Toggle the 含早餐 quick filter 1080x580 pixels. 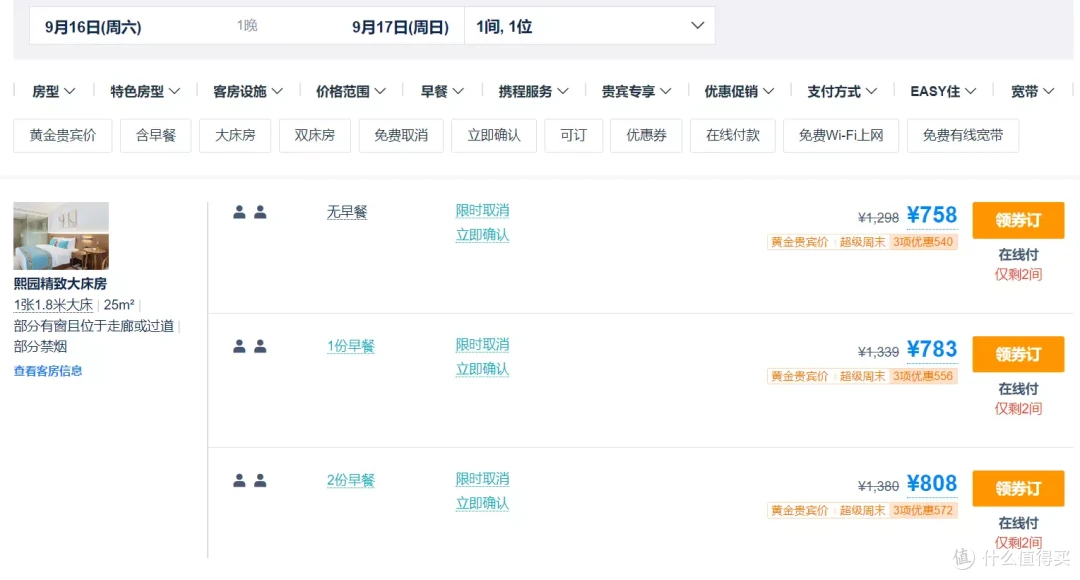[x=156, y=135]
